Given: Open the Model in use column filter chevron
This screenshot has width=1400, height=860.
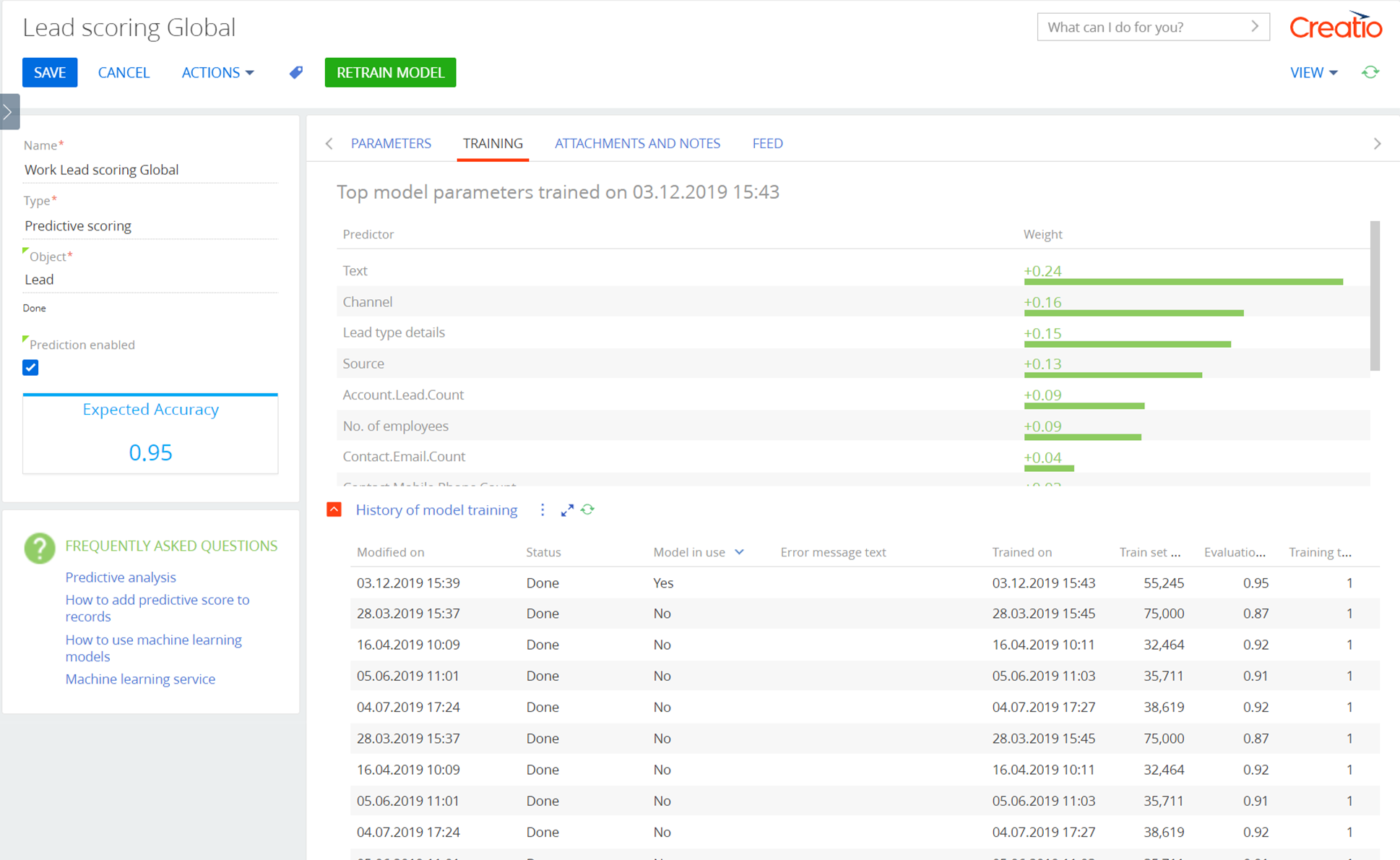Looking at the screenshot, I should (740, 551).
